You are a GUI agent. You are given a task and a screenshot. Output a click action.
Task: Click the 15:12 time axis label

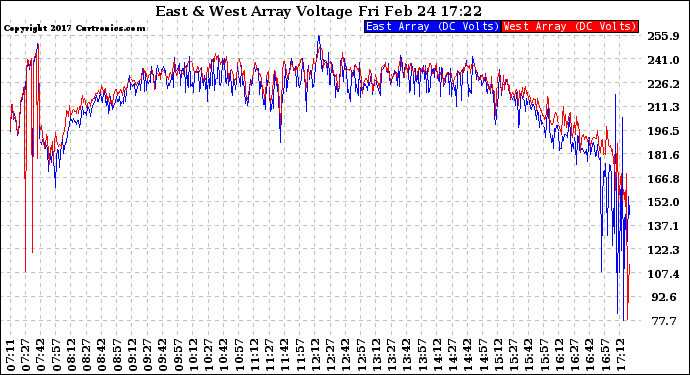tap(497, 355)
